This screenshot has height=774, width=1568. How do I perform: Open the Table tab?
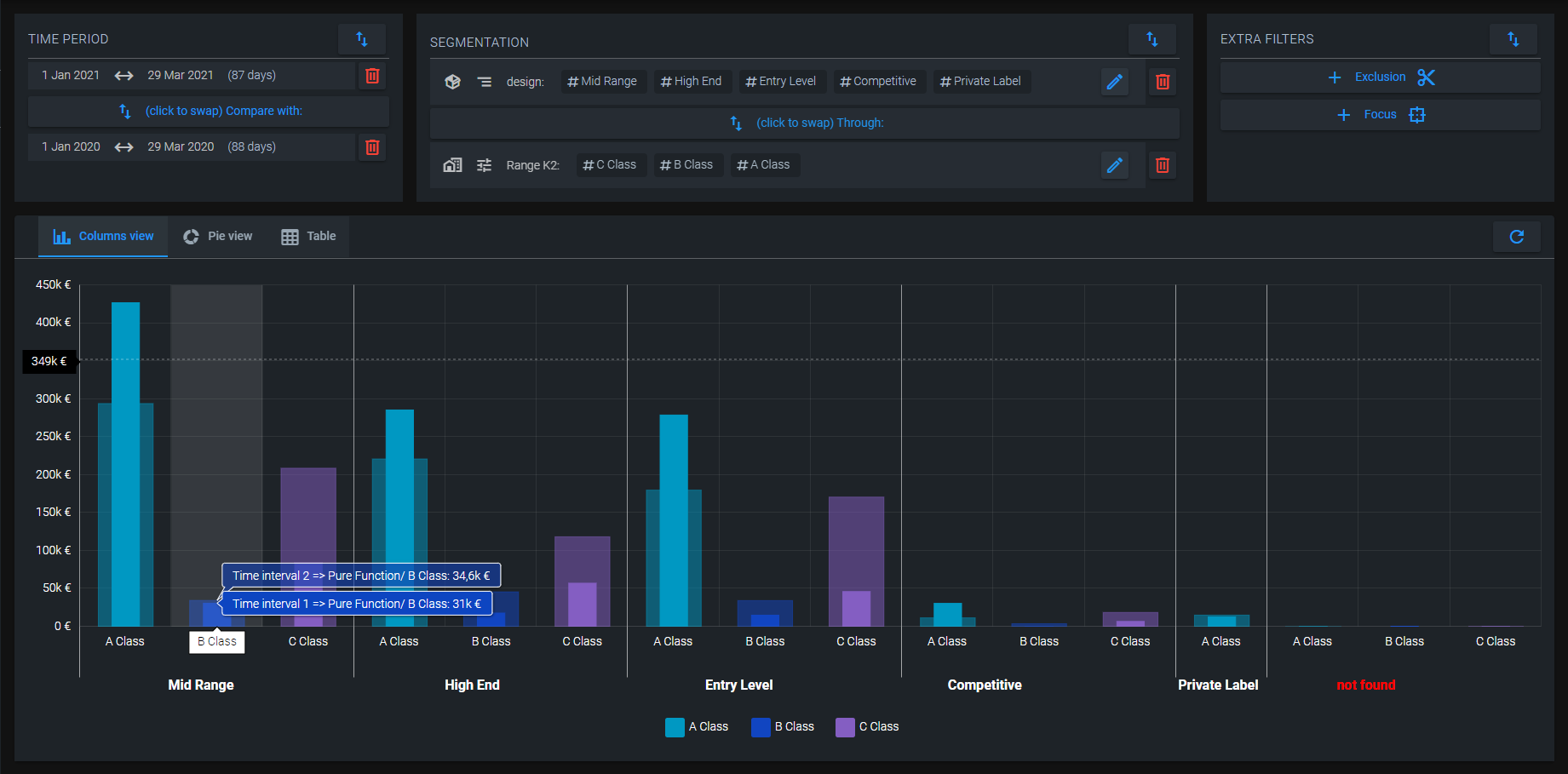click(309, 237)
